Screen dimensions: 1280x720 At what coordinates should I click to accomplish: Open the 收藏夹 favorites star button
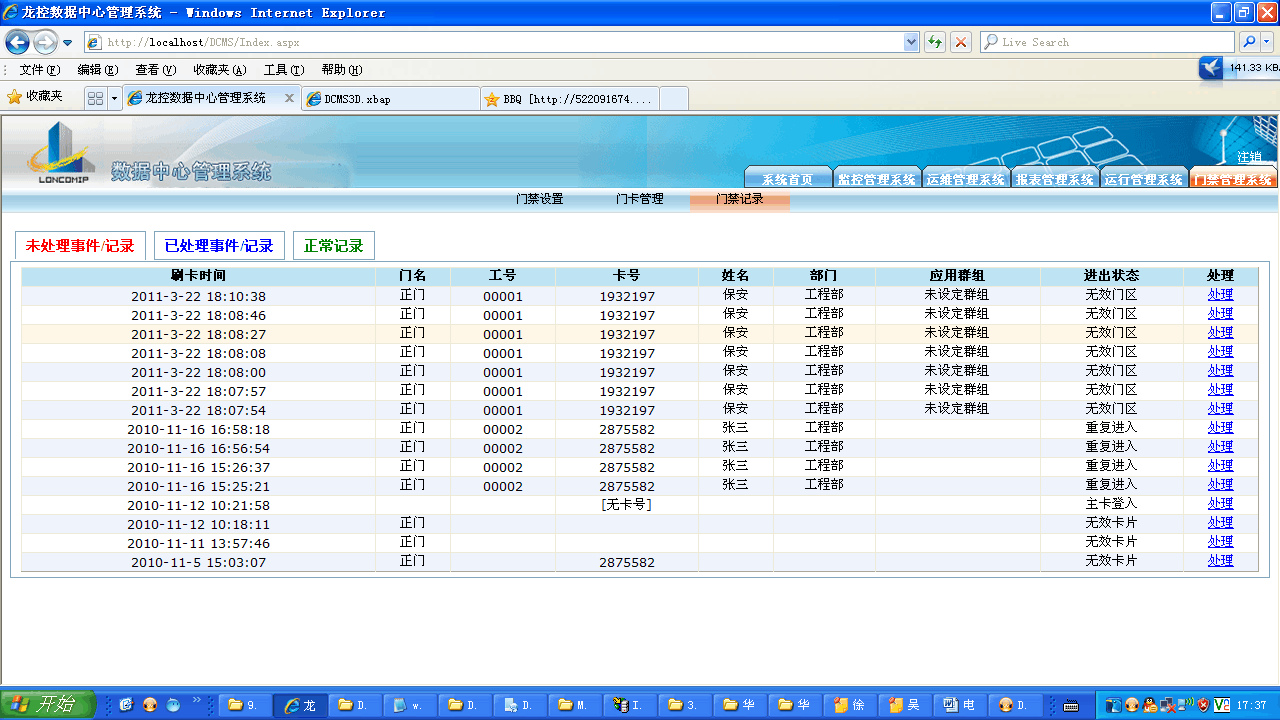pos(35,97)
